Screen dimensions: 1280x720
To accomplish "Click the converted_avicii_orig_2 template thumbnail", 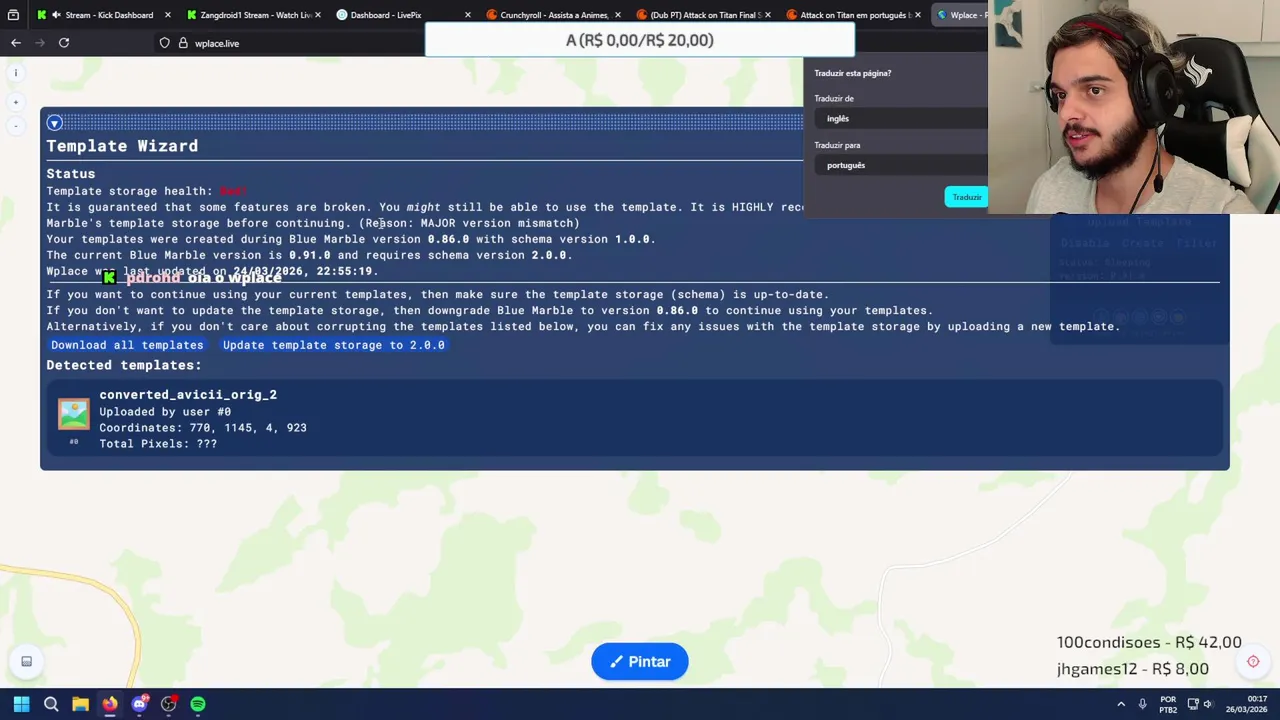I will click(73, 413).
